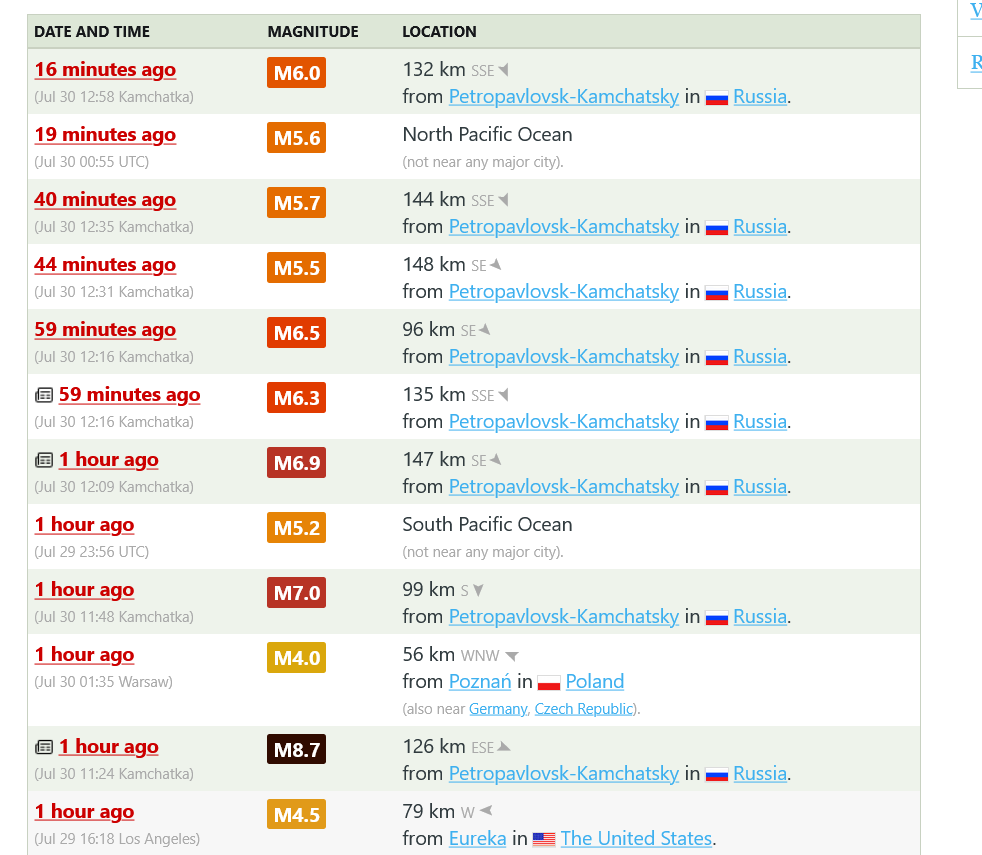The height and width of the screenshot is (855, 982).
Task: Click the '(Jul 30 00:55 UTC)' timestamp
Action: click(x=91, y=162)
